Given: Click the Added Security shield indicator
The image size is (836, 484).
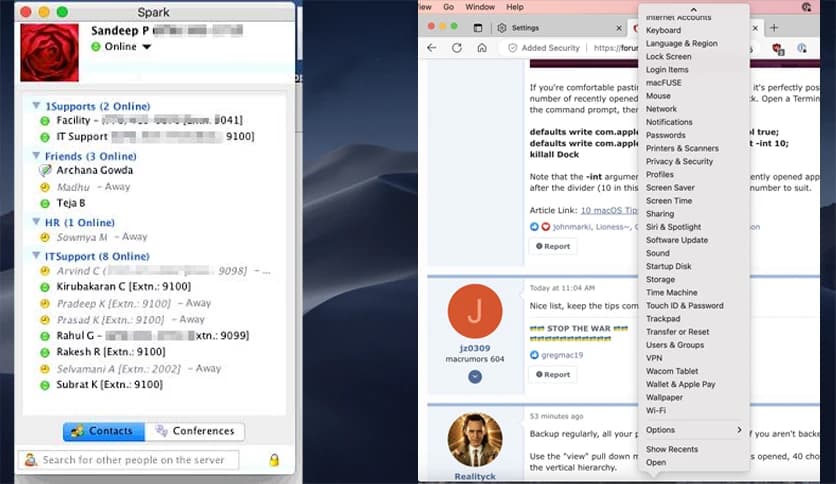Looking at the screenshot, I should coord(544,48).
